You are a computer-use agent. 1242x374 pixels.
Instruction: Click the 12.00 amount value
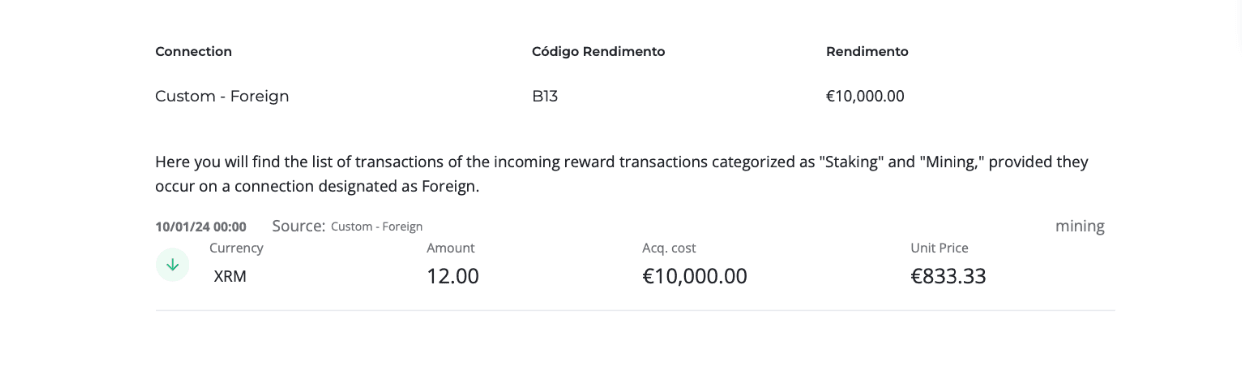pyautogui.click(x=453, y=276)
